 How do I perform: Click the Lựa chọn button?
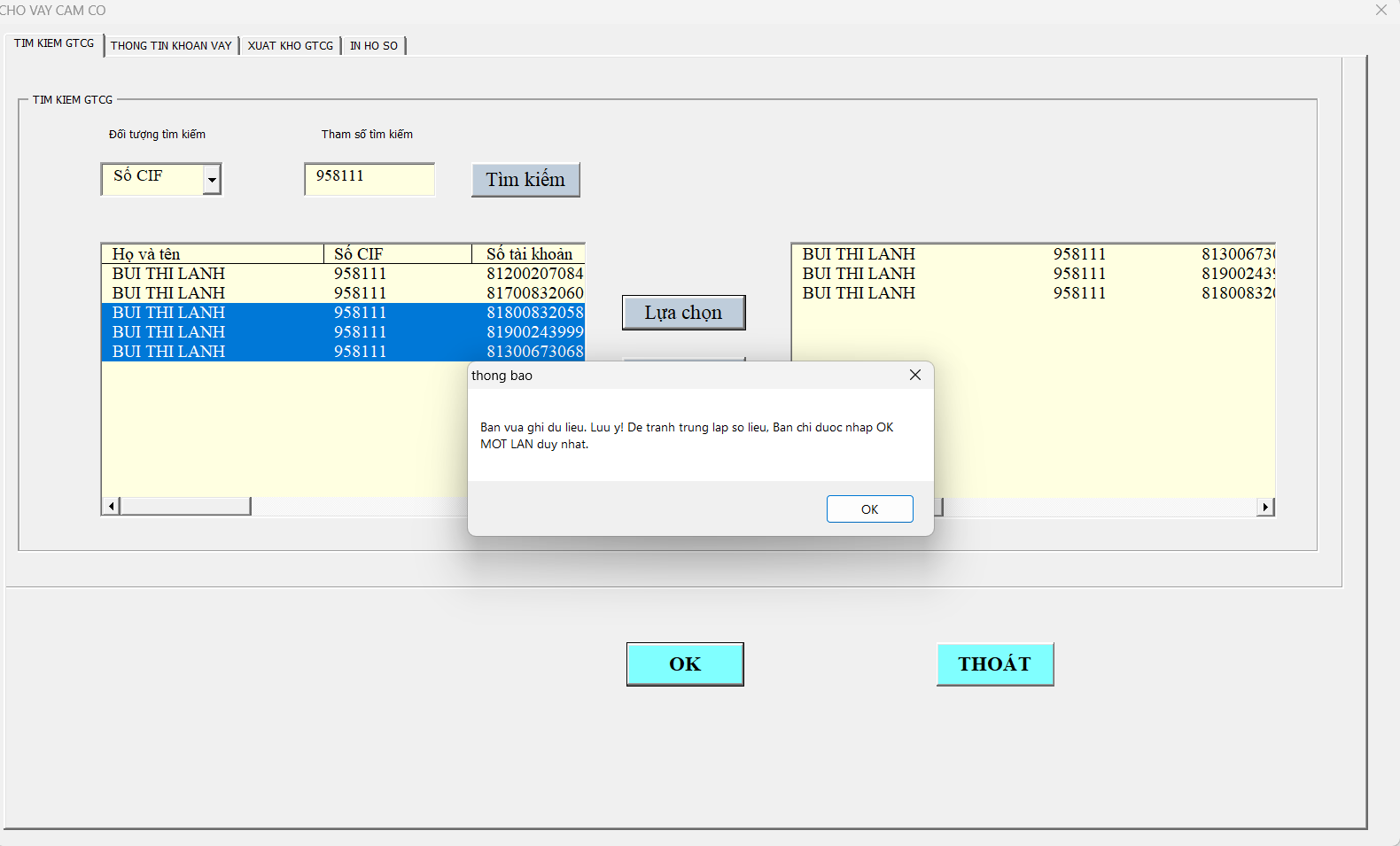pos(683,313)
